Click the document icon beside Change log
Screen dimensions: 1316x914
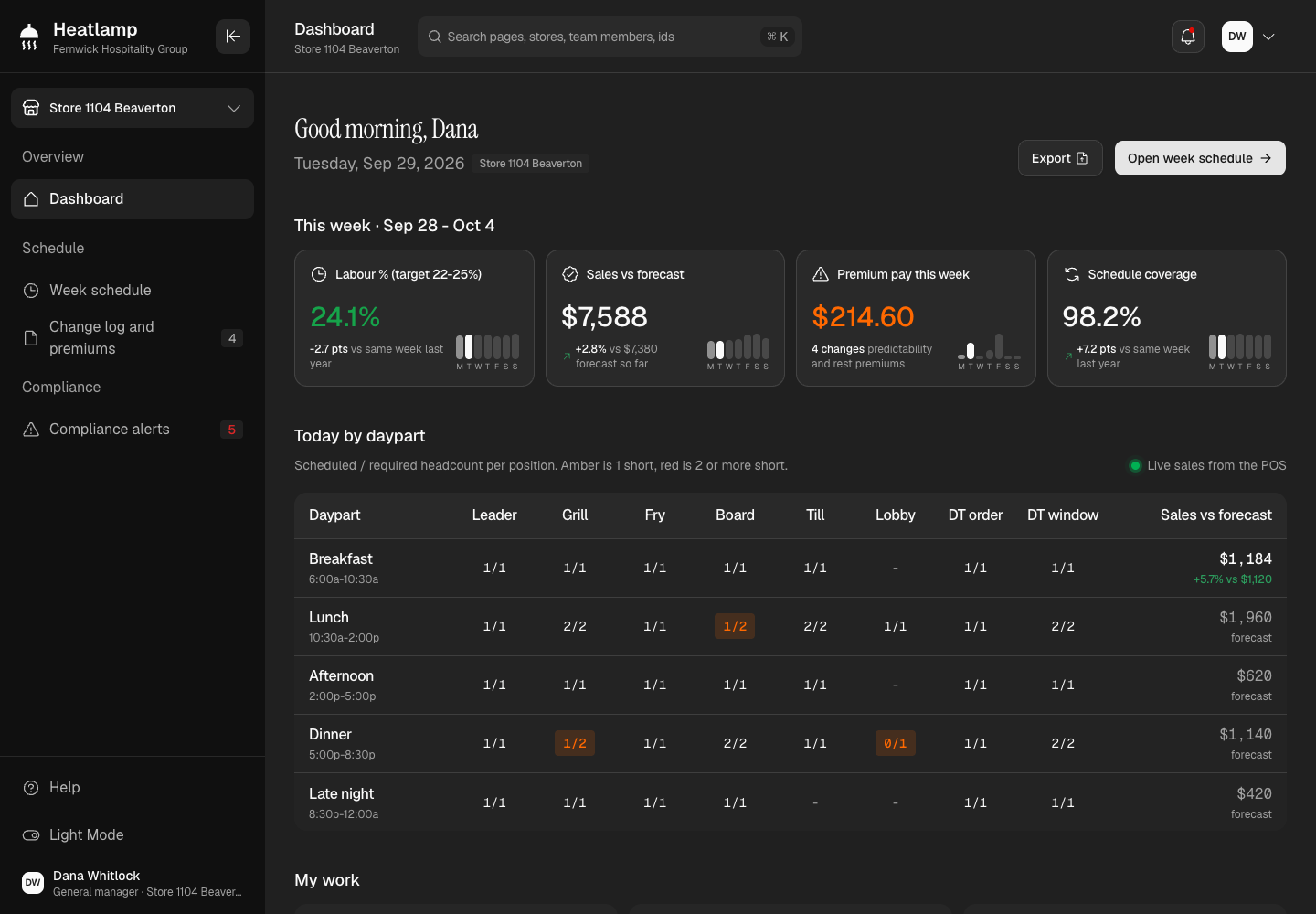pyautogui.click(x=31, y=338)
